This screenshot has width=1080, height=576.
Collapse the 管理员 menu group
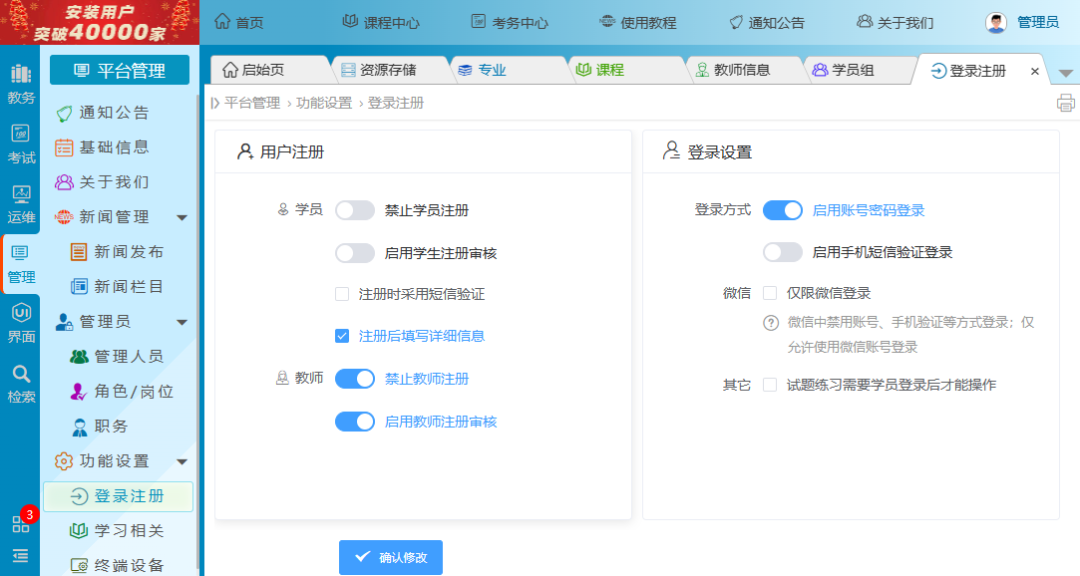182,322
